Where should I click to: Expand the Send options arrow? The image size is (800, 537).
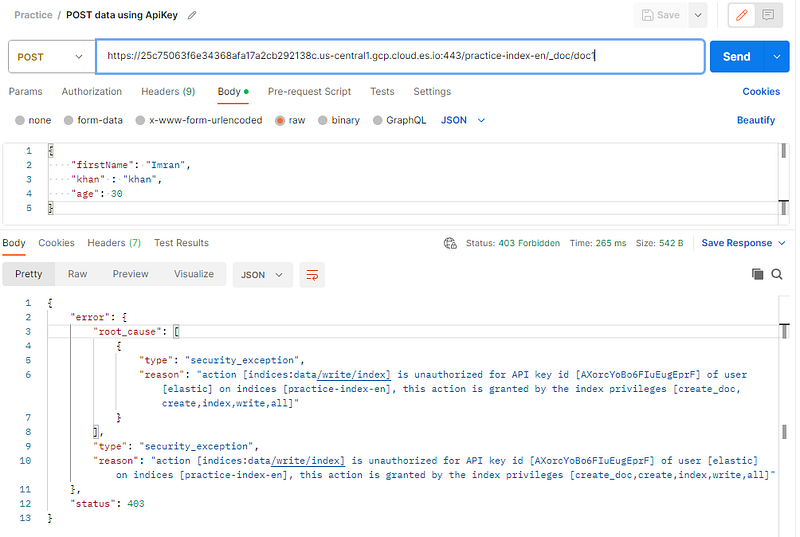[x=777, y=57]
